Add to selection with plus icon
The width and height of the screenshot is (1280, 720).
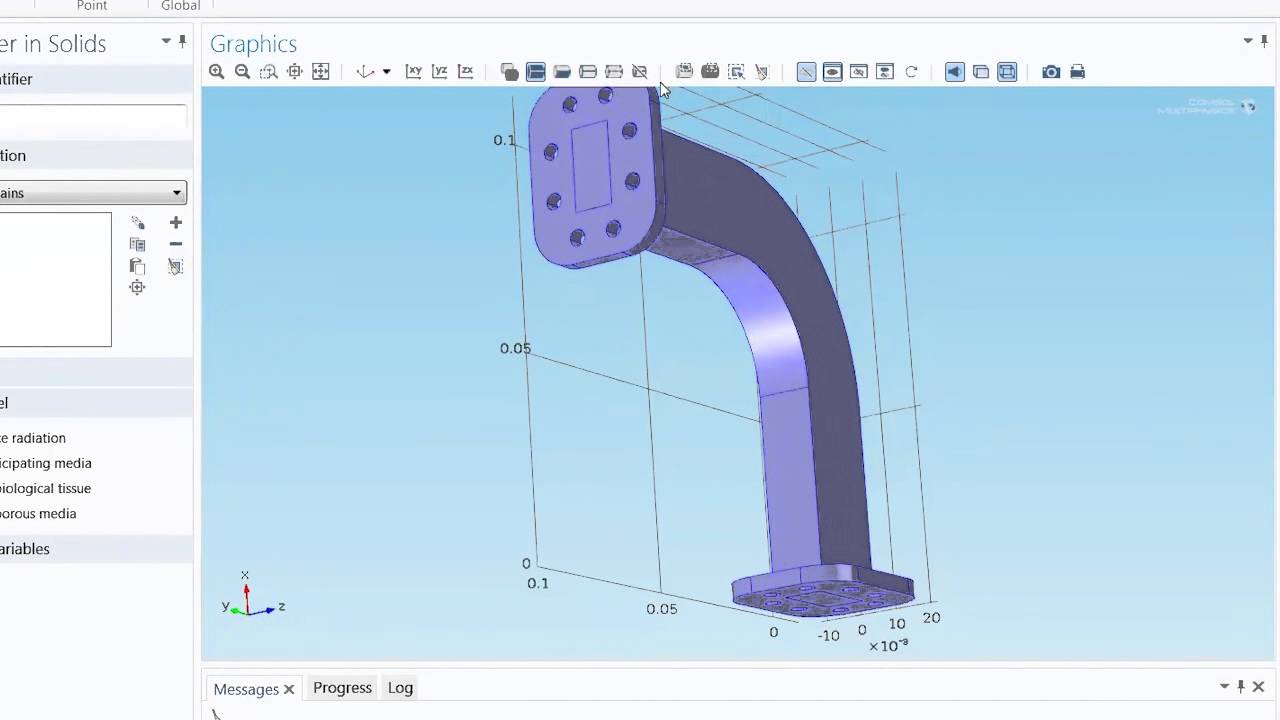coord(176,222)
